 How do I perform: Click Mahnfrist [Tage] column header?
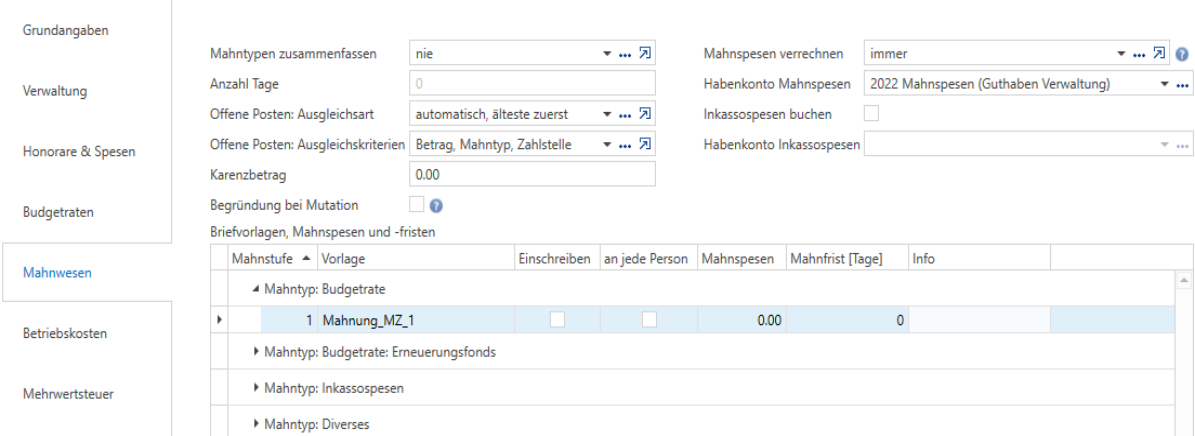(x=847, y=258)
